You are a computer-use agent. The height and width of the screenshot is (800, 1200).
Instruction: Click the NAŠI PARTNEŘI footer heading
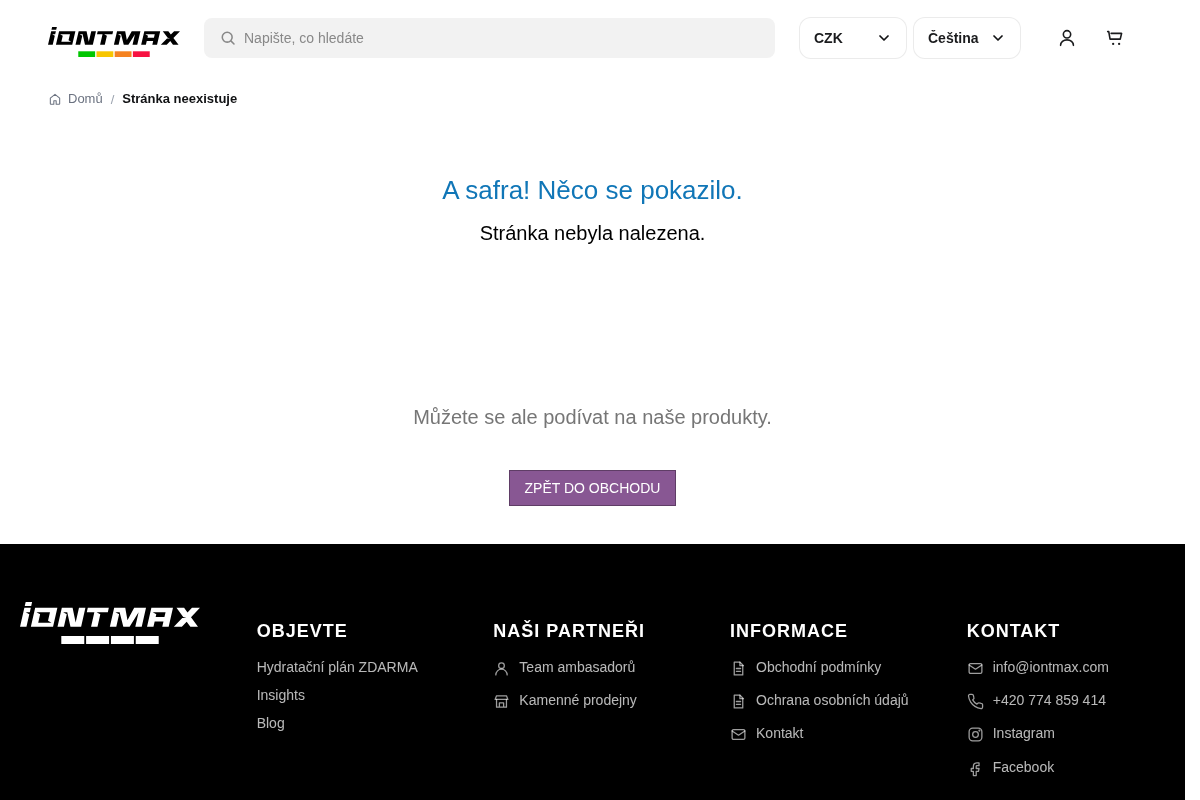[568, 631]
